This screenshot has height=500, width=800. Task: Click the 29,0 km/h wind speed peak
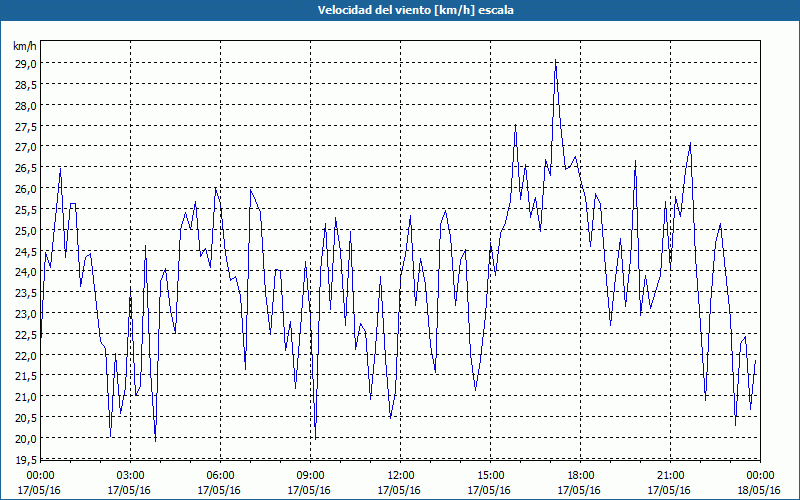556,61
